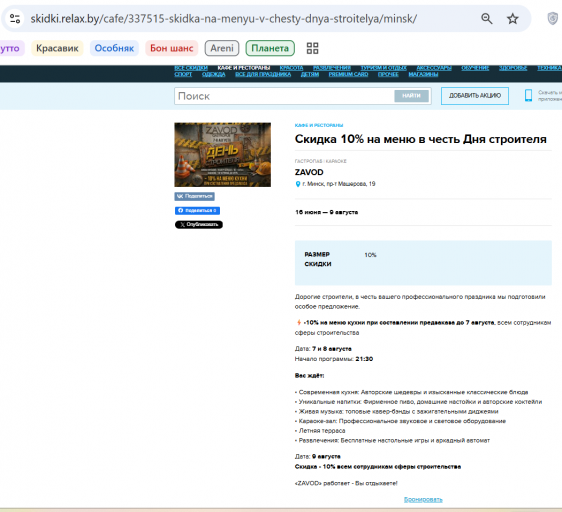Open the ZAVOD День строителя promo image

pos(223,155)
